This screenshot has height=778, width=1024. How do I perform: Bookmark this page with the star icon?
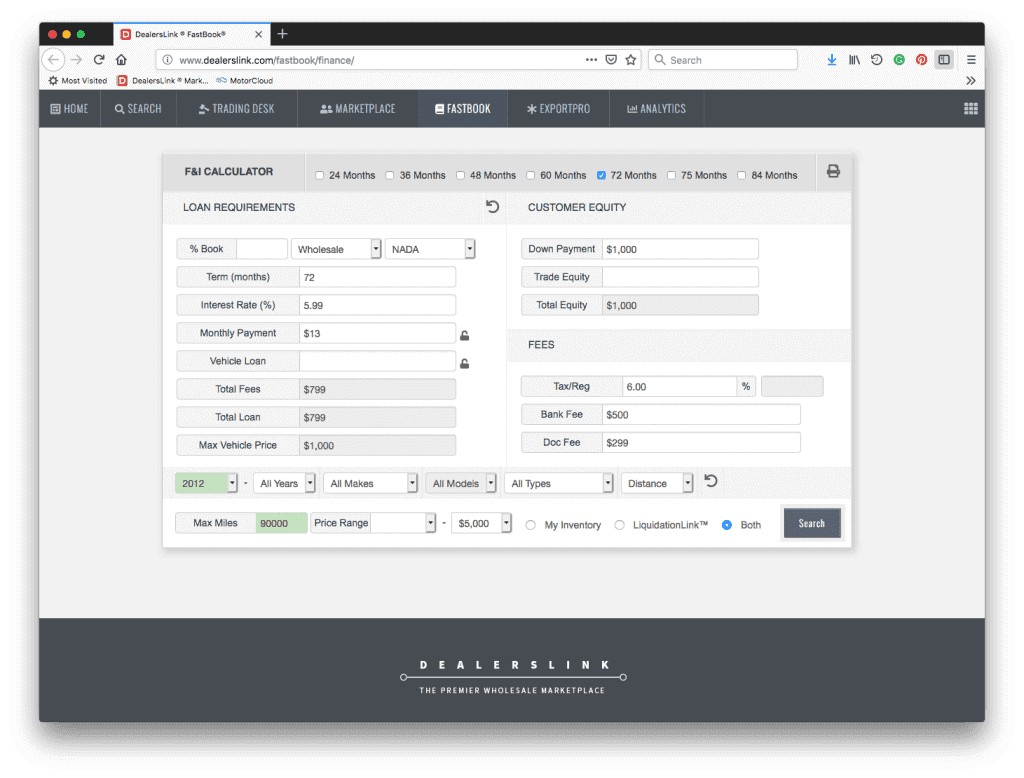point(630,59)
